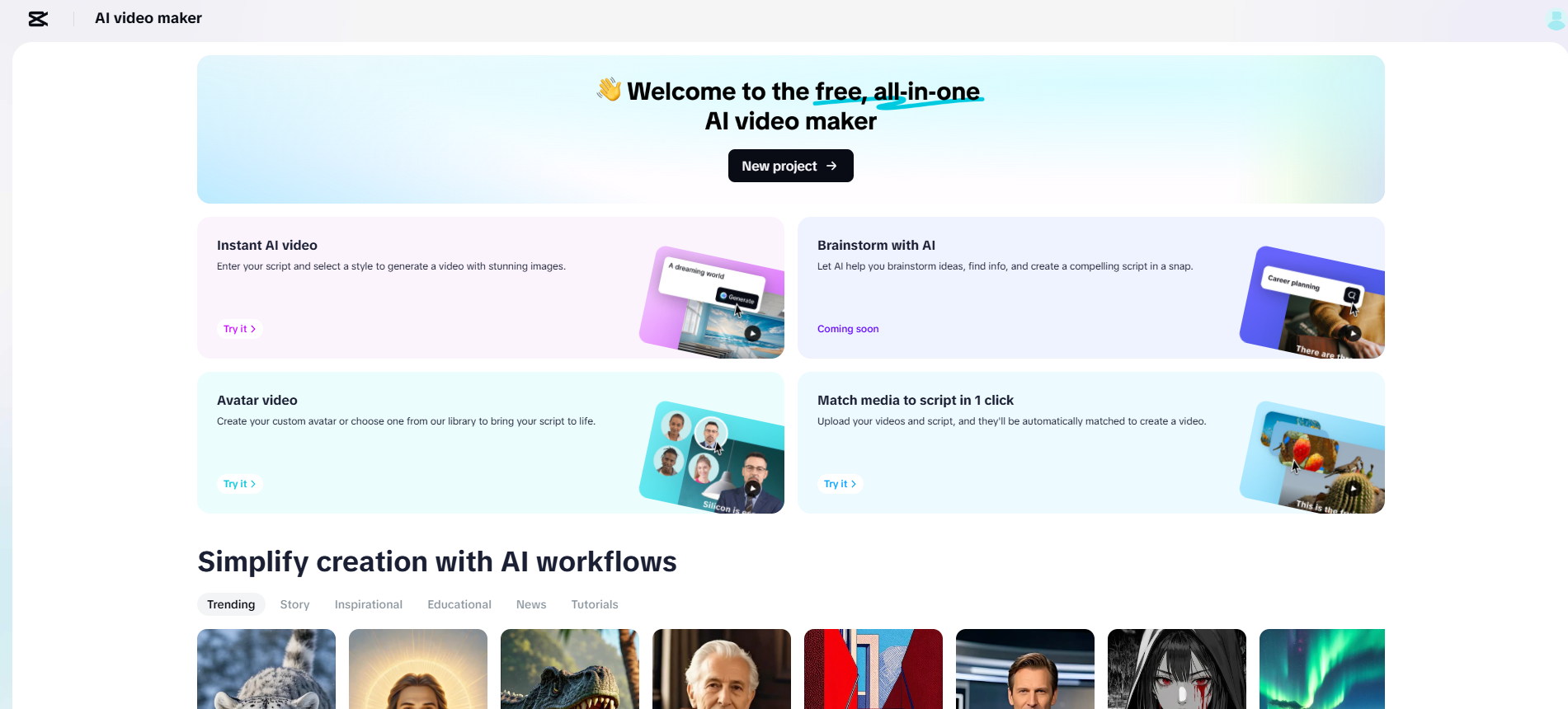Open the dinosaur workflow thumbnail
1568x709 pixels.
570,669
